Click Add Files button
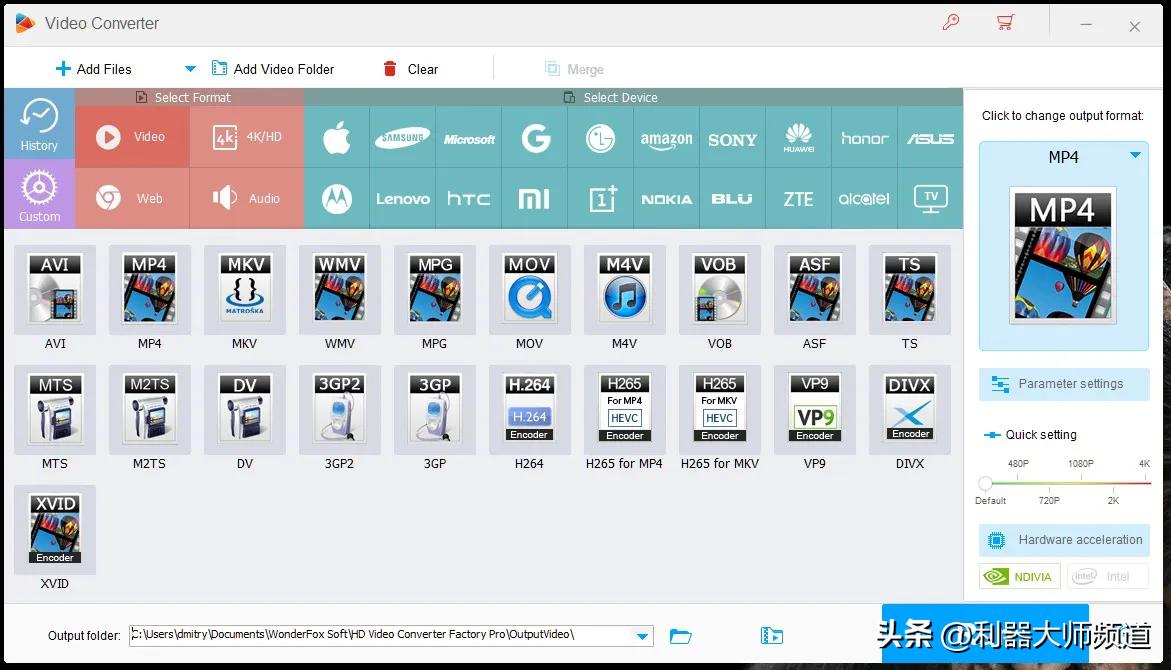 point(93,69)
